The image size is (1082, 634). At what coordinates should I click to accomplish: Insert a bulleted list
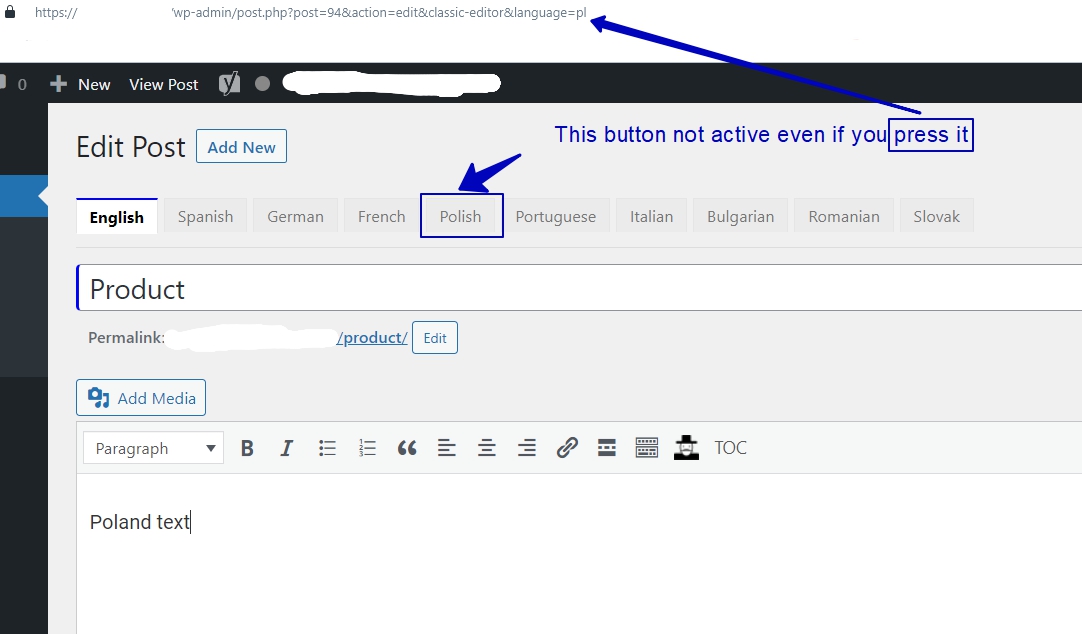pos(327,448)
